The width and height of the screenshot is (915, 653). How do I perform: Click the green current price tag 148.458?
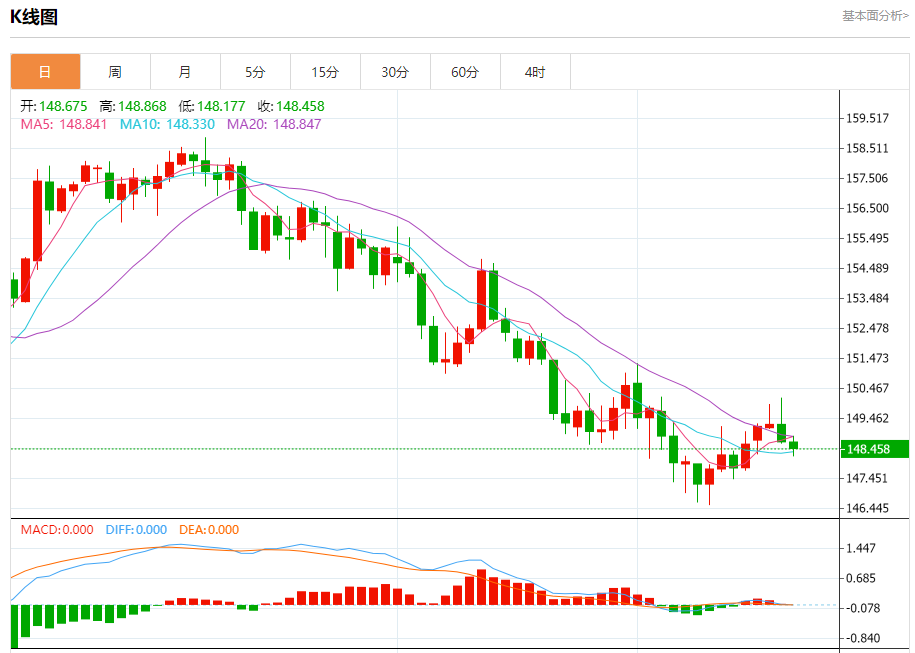click(x=875, y=449)
